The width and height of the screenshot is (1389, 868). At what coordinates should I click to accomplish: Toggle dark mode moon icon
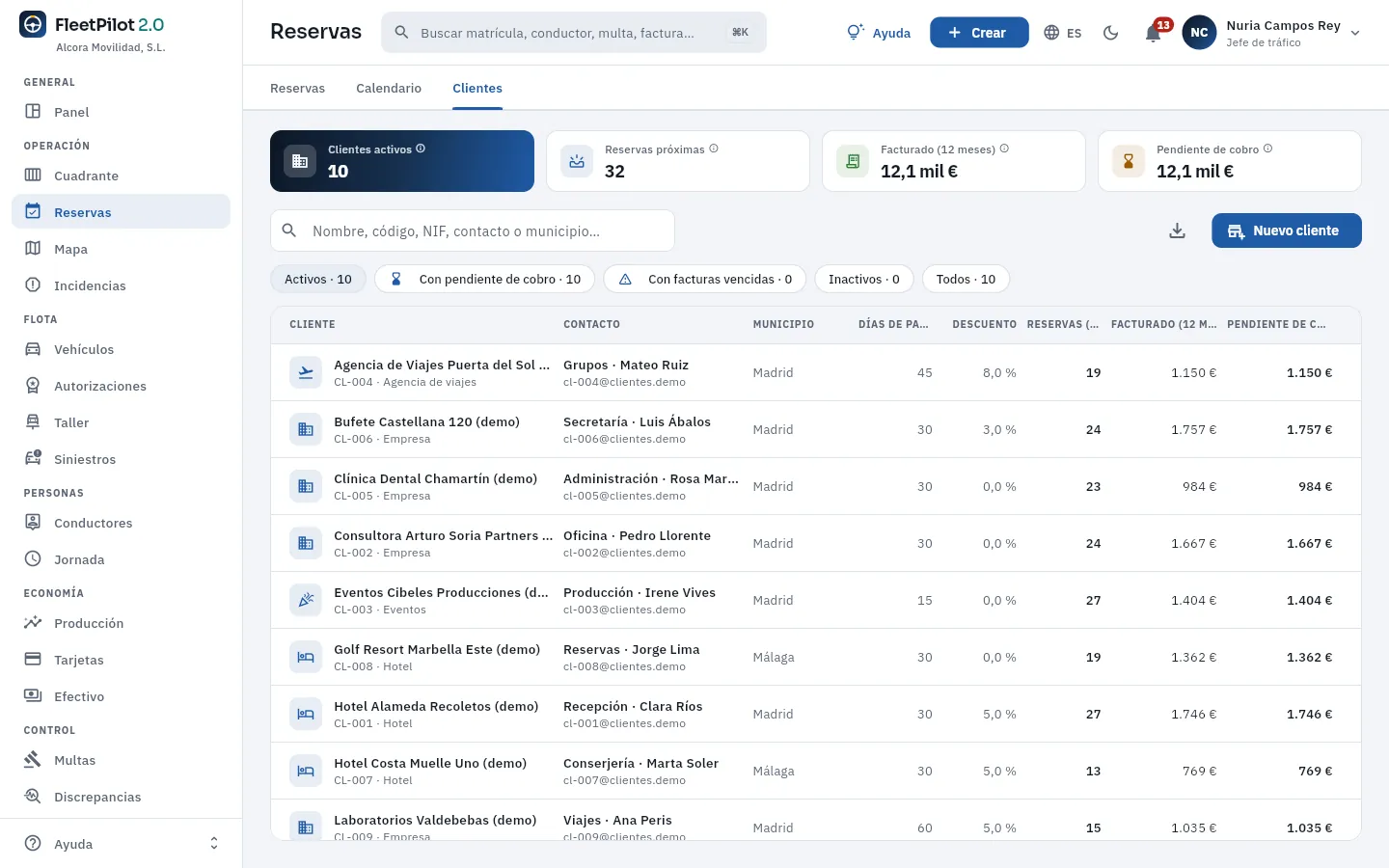[x=1110, y=33]
